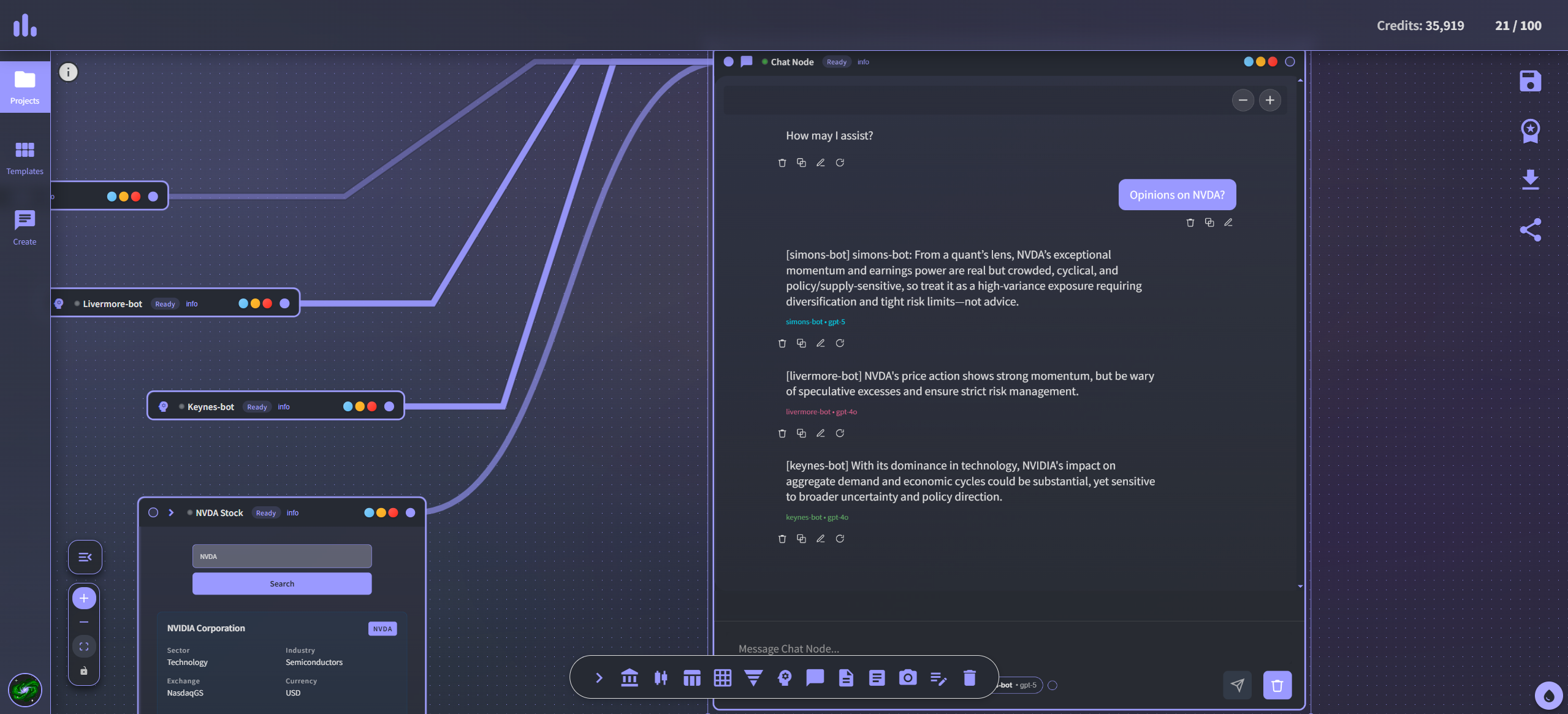Toggle the outlined circle on Chat Node header
This screenshot has width=1568, height=714.
(x=1290, y=61)
